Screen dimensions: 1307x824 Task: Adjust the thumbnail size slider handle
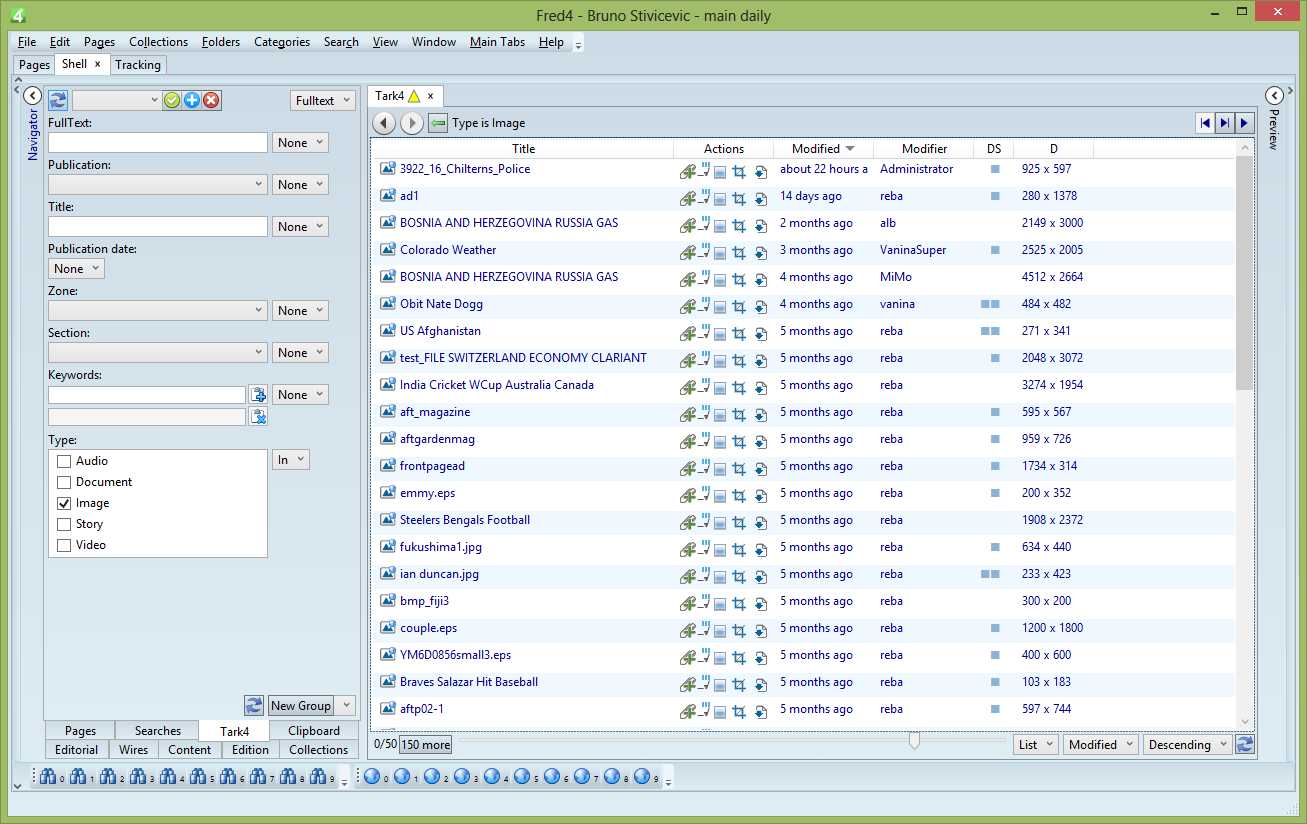click(x=913, y=740)
